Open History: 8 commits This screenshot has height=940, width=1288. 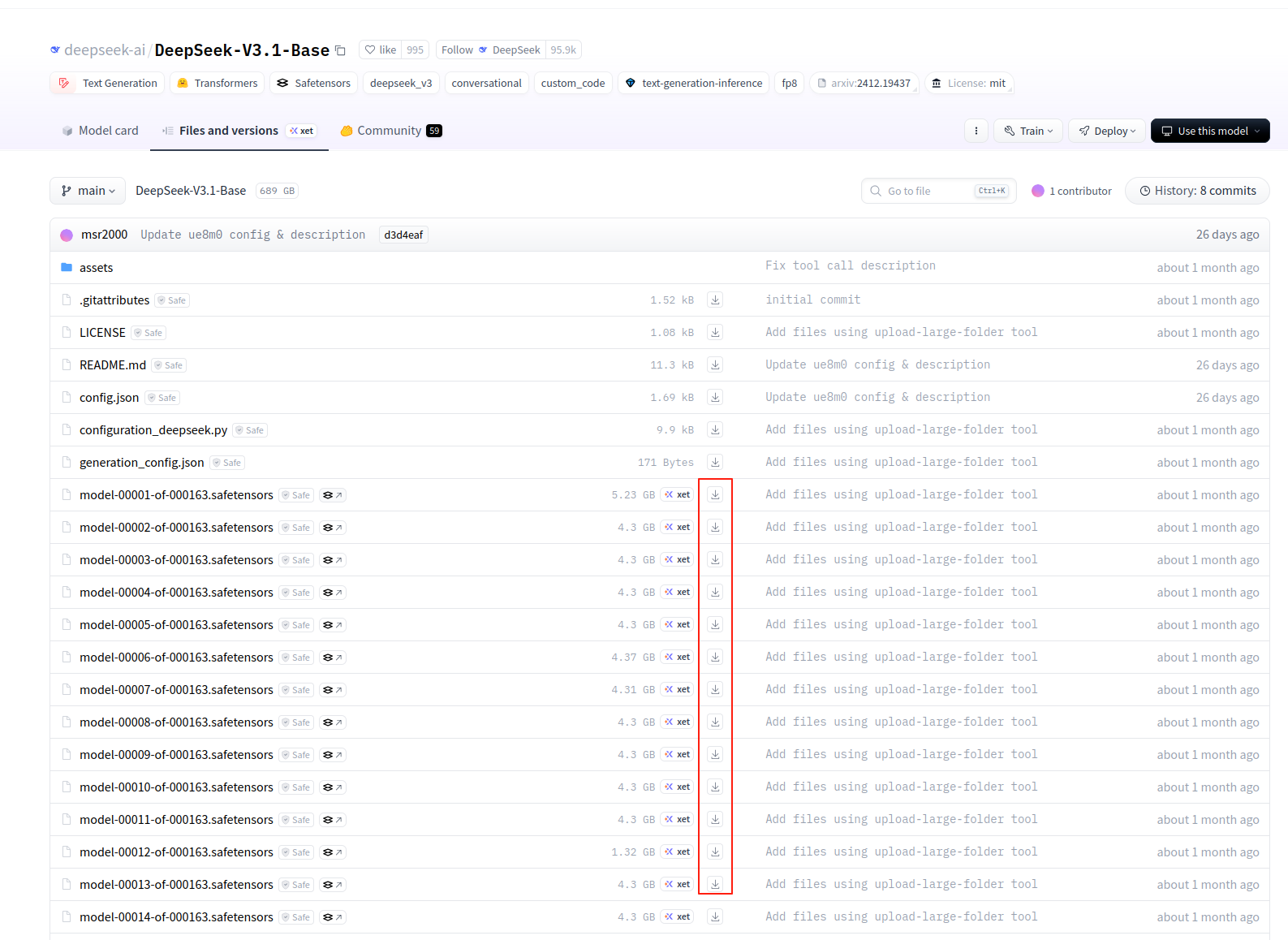pos(1197,191)
